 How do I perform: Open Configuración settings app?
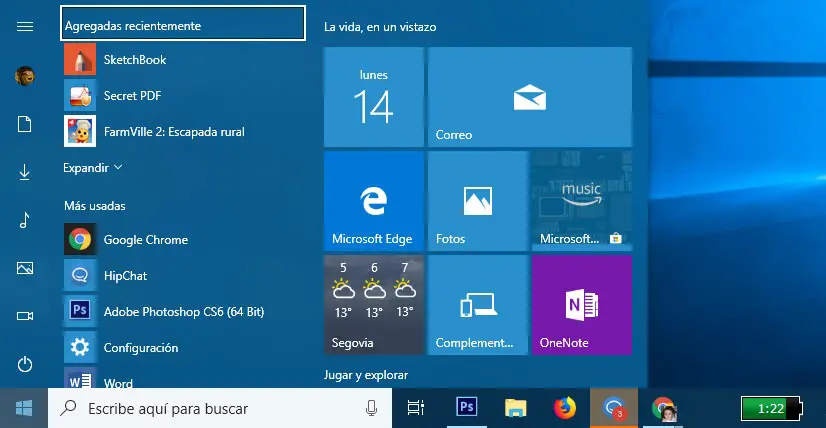(182, 347)
